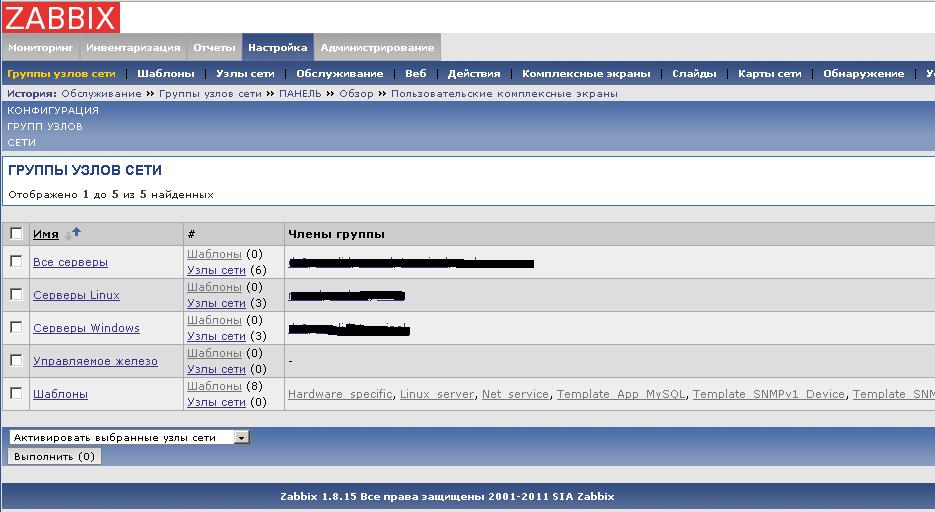Sort table by Имя column header
This screenshot has height=512, width=935.
click(x=45, y=234)
